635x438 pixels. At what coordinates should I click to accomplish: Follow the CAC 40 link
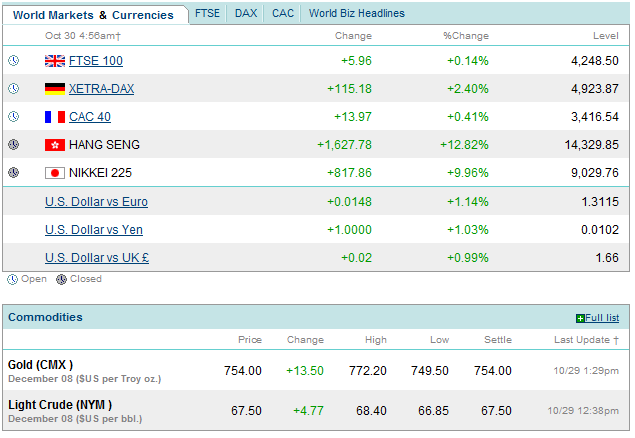coord(90,117)
